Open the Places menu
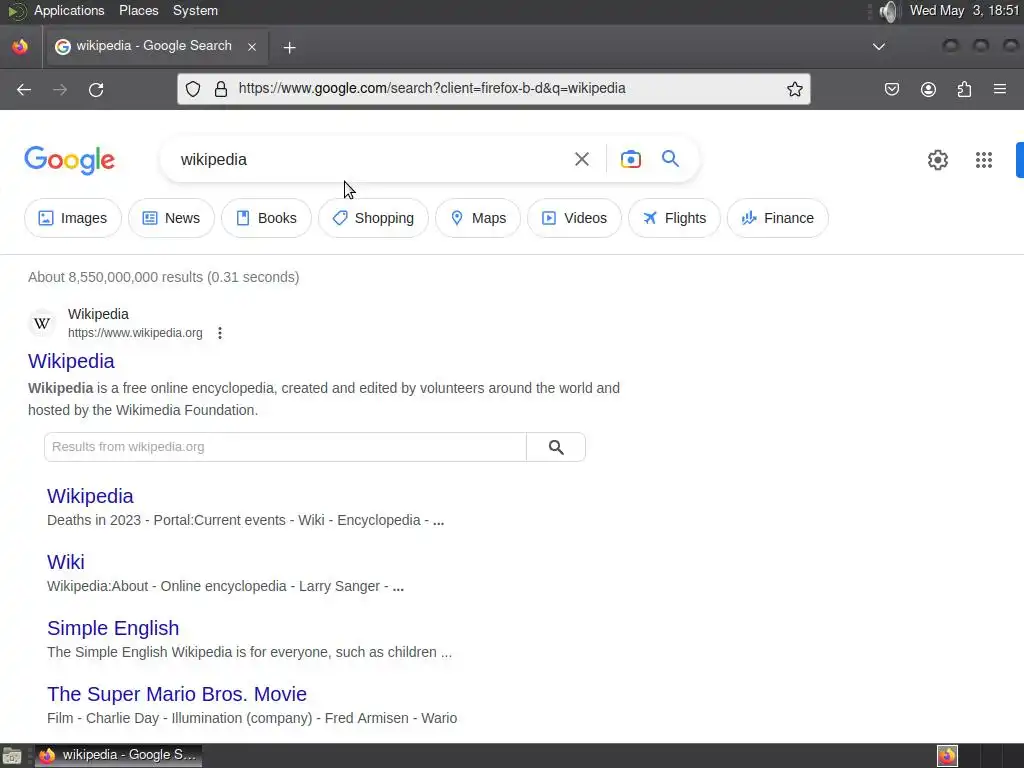The height and width of the screenshot is (768, 1024). 138,11
